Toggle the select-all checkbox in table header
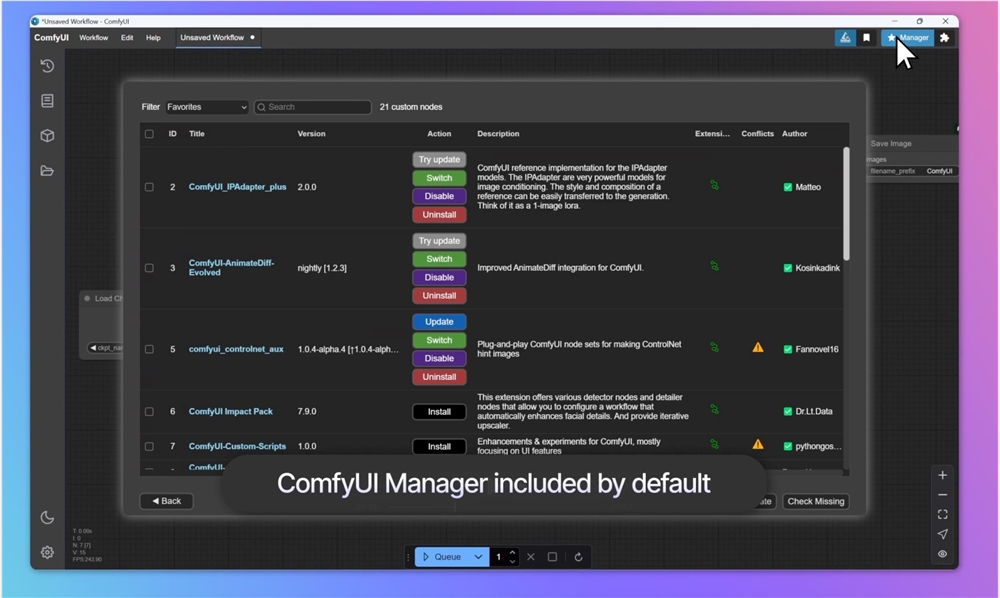Image resolution: width=1000 pixels, height=598 pixels. point(149,134)
